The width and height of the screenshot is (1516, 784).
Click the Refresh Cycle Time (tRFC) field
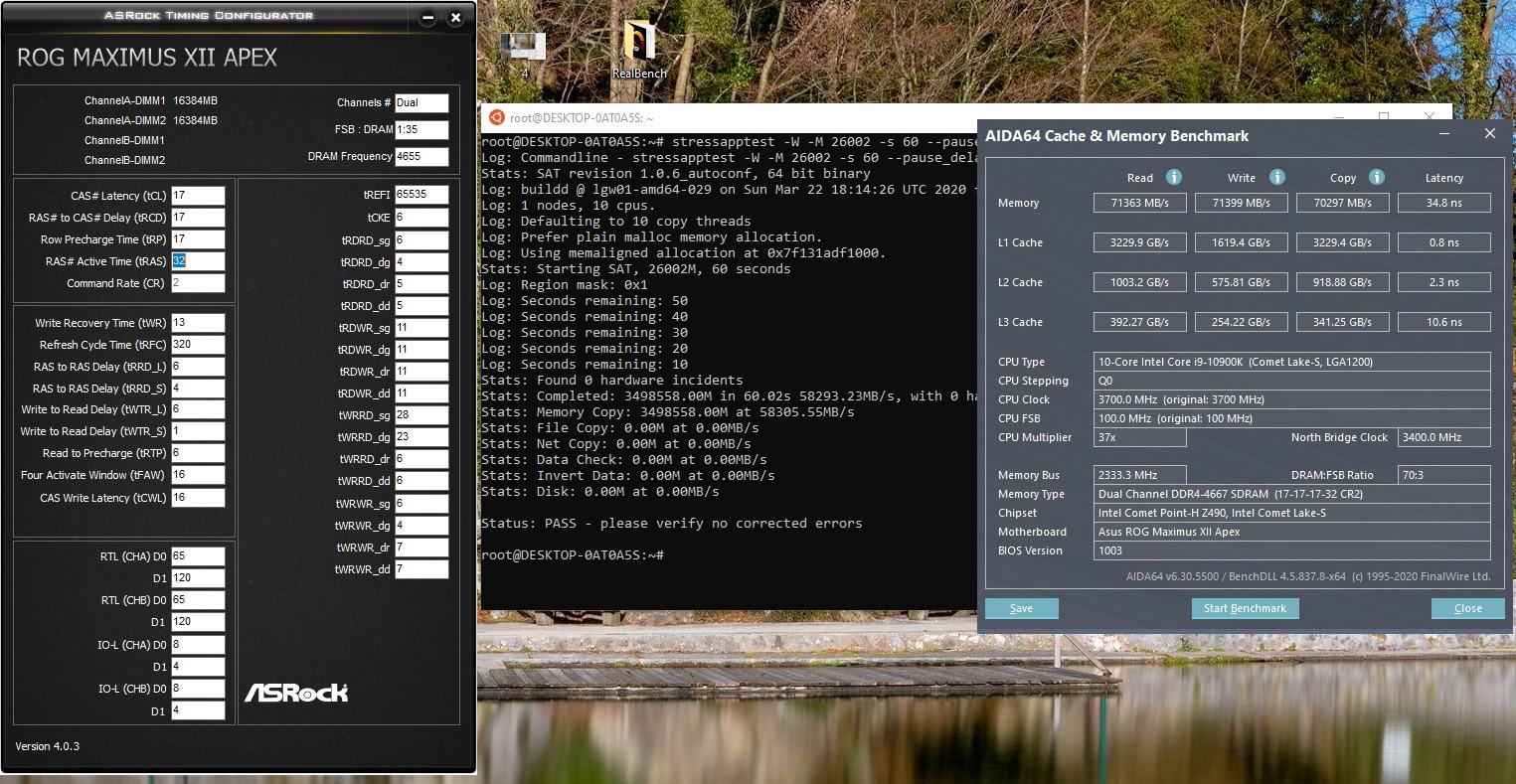pos(198,345)
